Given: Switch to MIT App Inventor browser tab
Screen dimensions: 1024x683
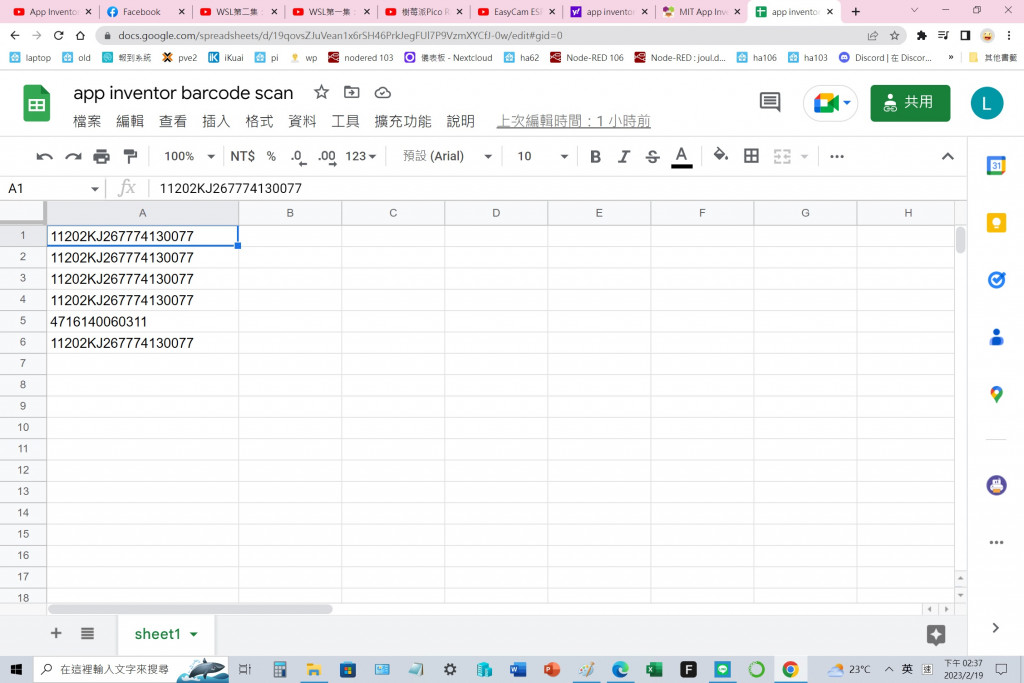Looking at the screenshot, I should (702, 12).
